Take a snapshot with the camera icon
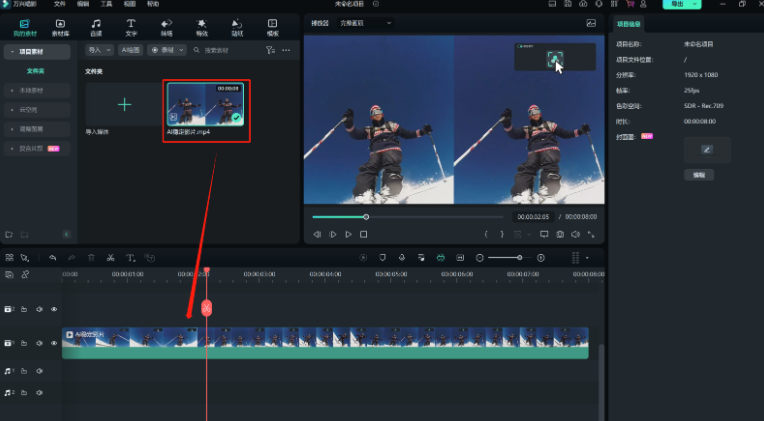 pyautogui.click(x=560, y=234)
